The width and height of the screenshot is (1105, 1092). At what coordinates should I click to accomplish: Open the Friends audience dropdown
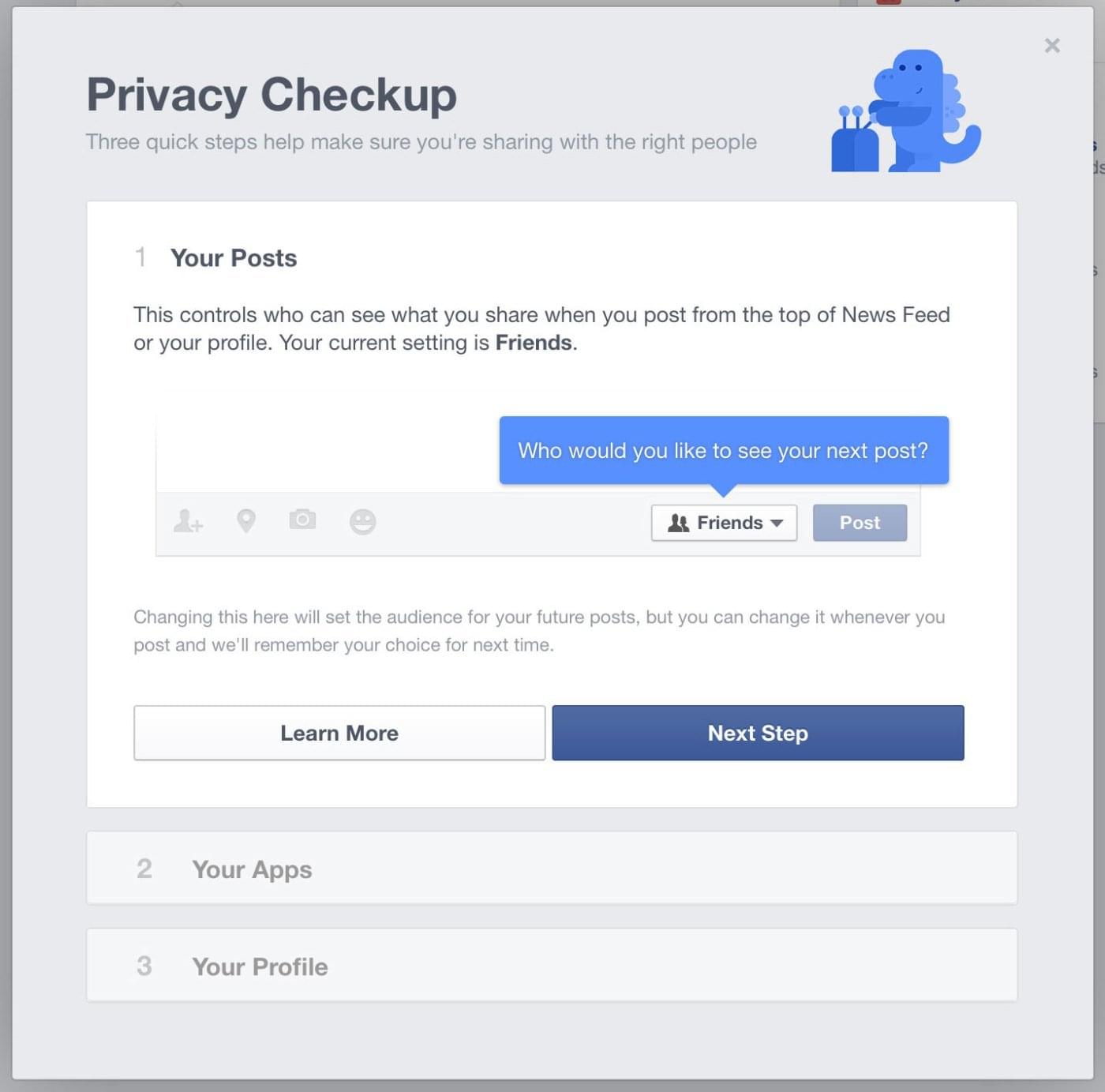(724, 523)
